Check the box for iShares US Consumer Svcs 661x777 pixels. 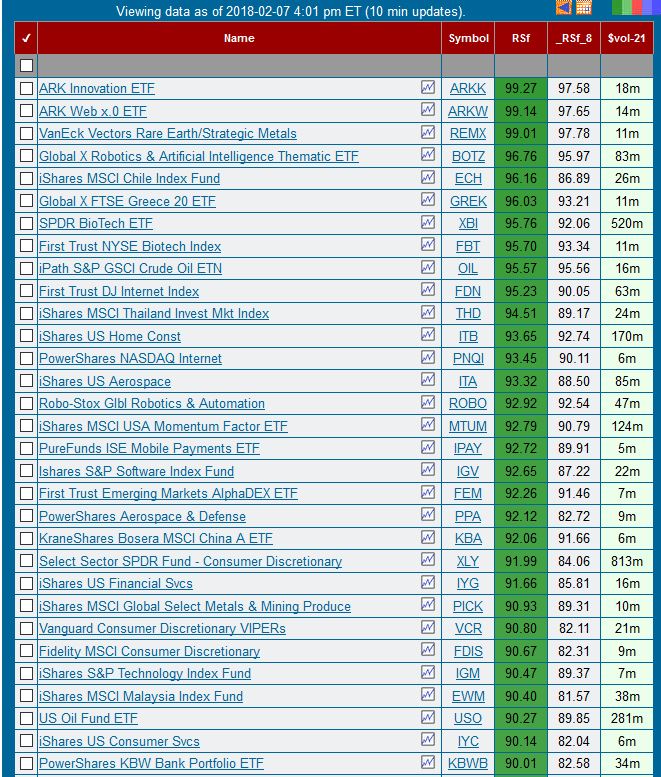click(x=26, y=741)
